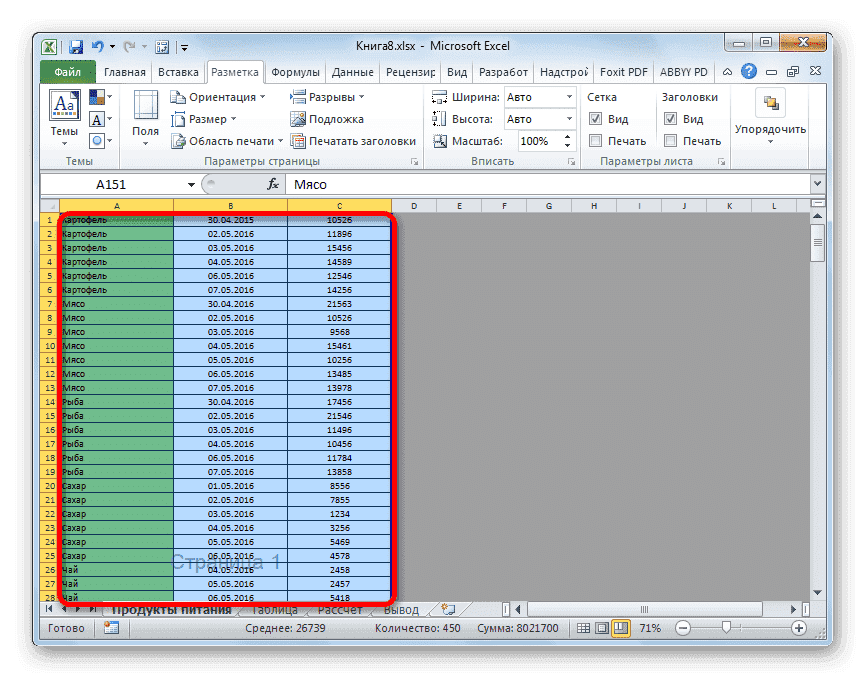Screen dimensions: 866x679
Task: Click the page layout view icon in status bar
Action: pos(601,628)
